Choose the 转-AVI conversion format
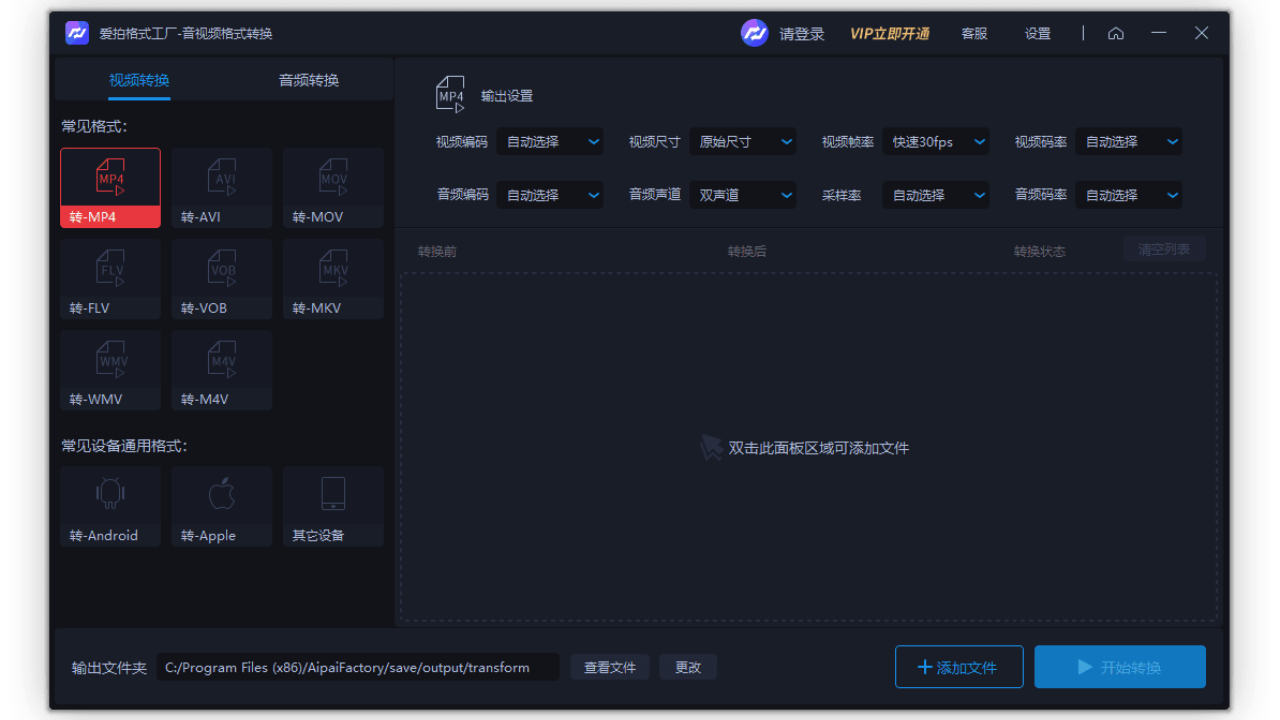Viewport: 1280px width, 720px height. point(221,186)
